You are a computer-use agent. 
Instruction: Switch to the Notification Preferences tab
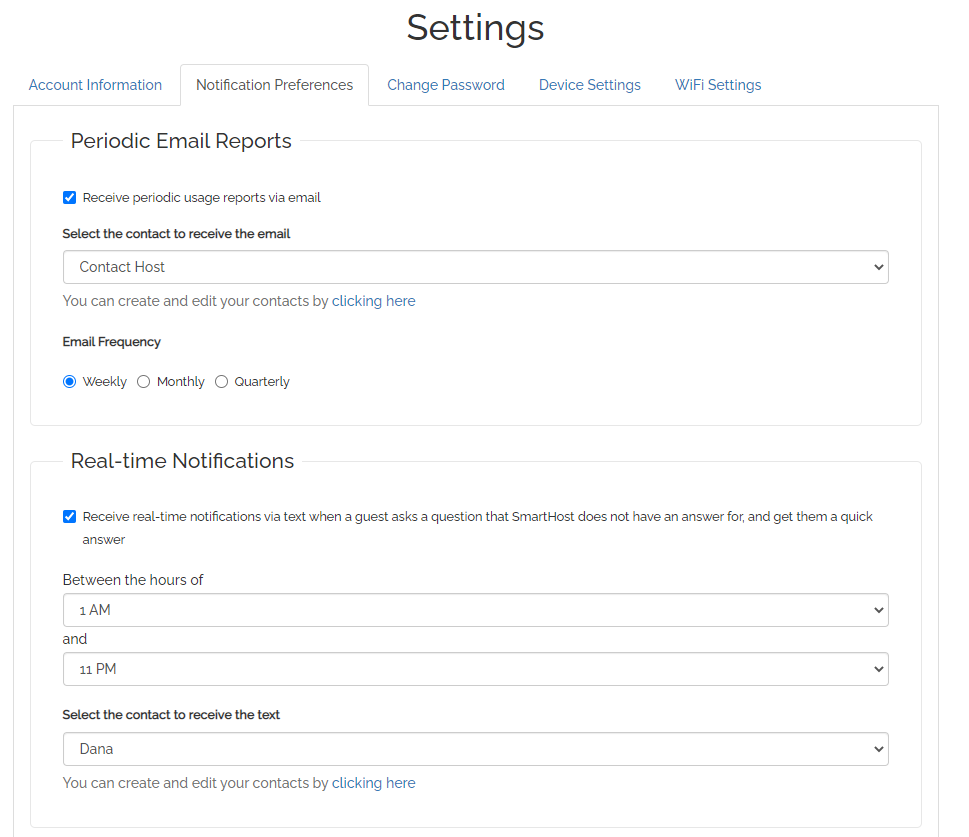(x=274, y=85)
